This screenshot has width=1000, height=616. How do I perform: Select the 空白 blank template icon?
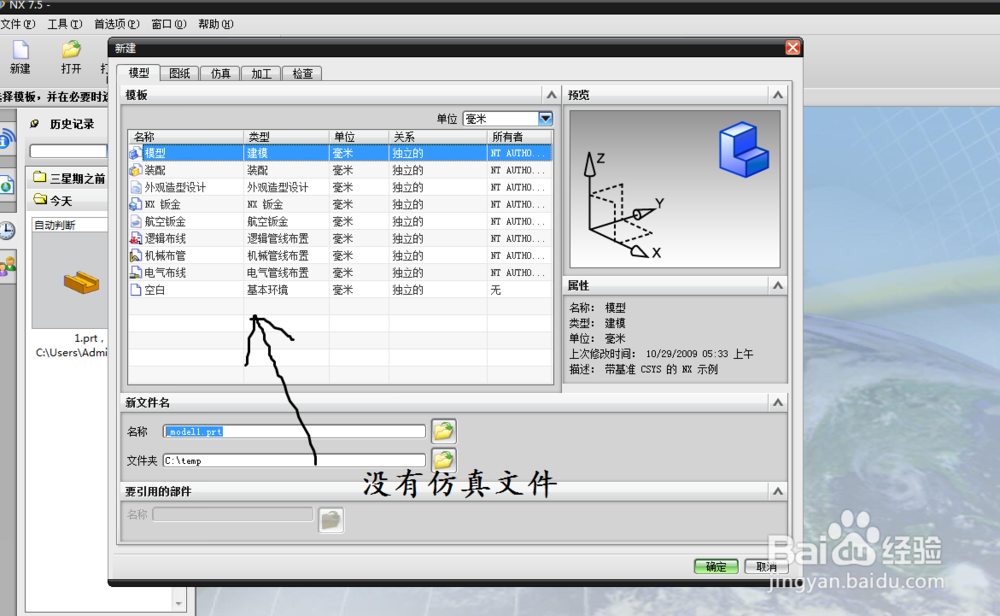point(136,289)
